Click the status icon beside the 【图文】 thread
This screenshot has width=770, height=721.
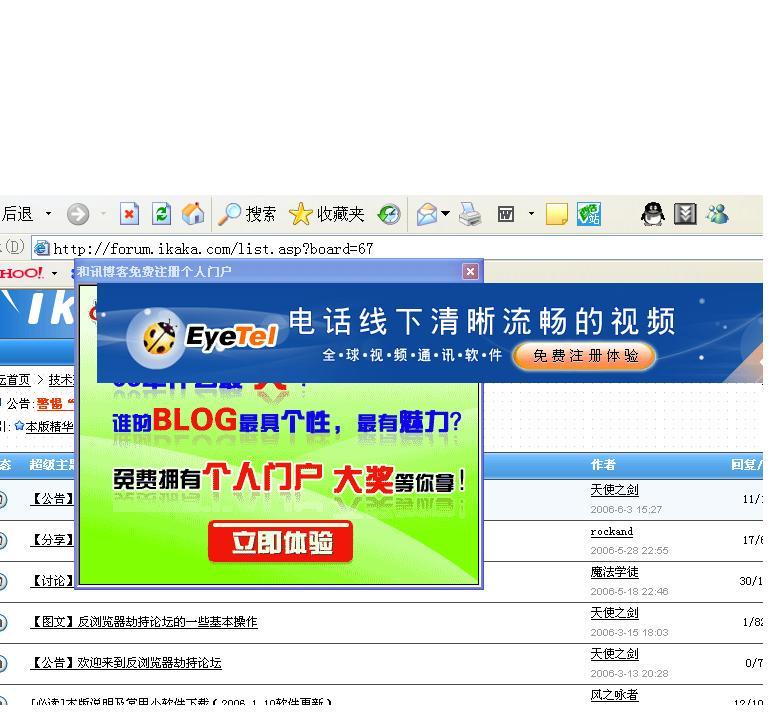tap(2, 622)
